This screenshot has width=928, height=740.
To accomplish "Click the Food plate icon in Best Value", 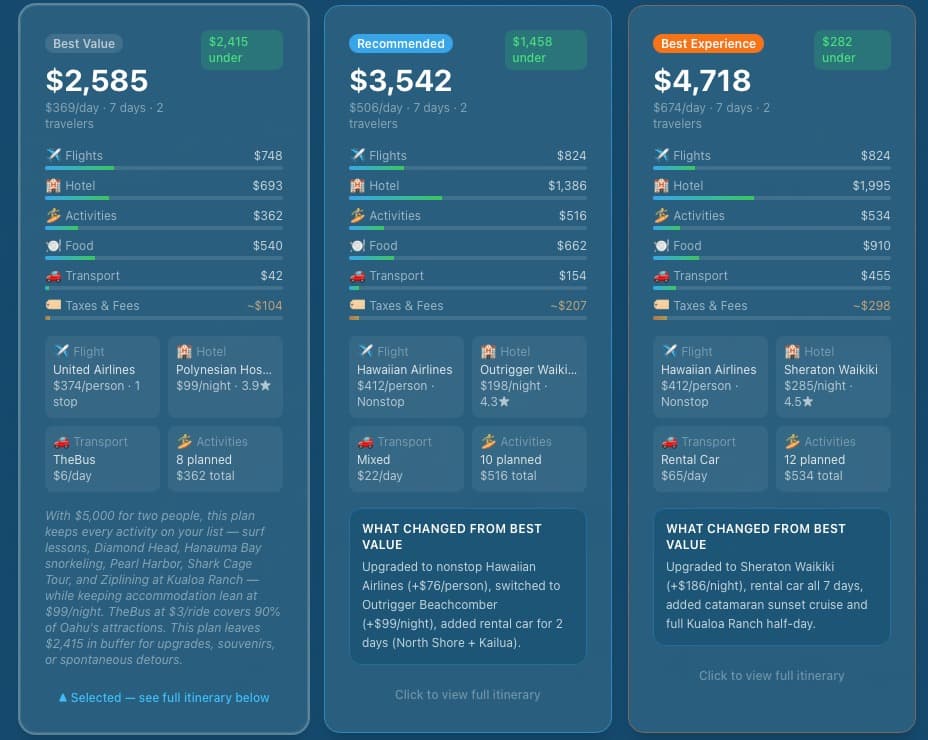I will point(54,245).
